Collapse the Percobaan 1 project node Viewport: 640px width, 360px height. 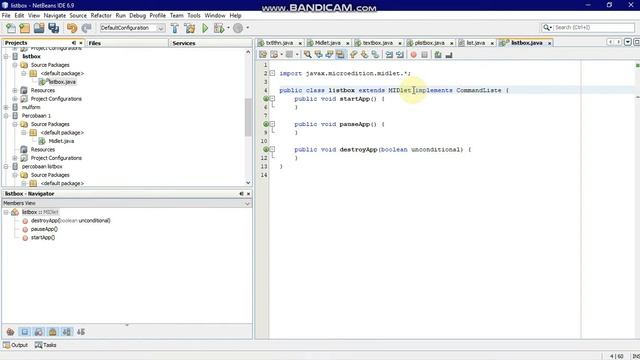[x=6, y=116]
